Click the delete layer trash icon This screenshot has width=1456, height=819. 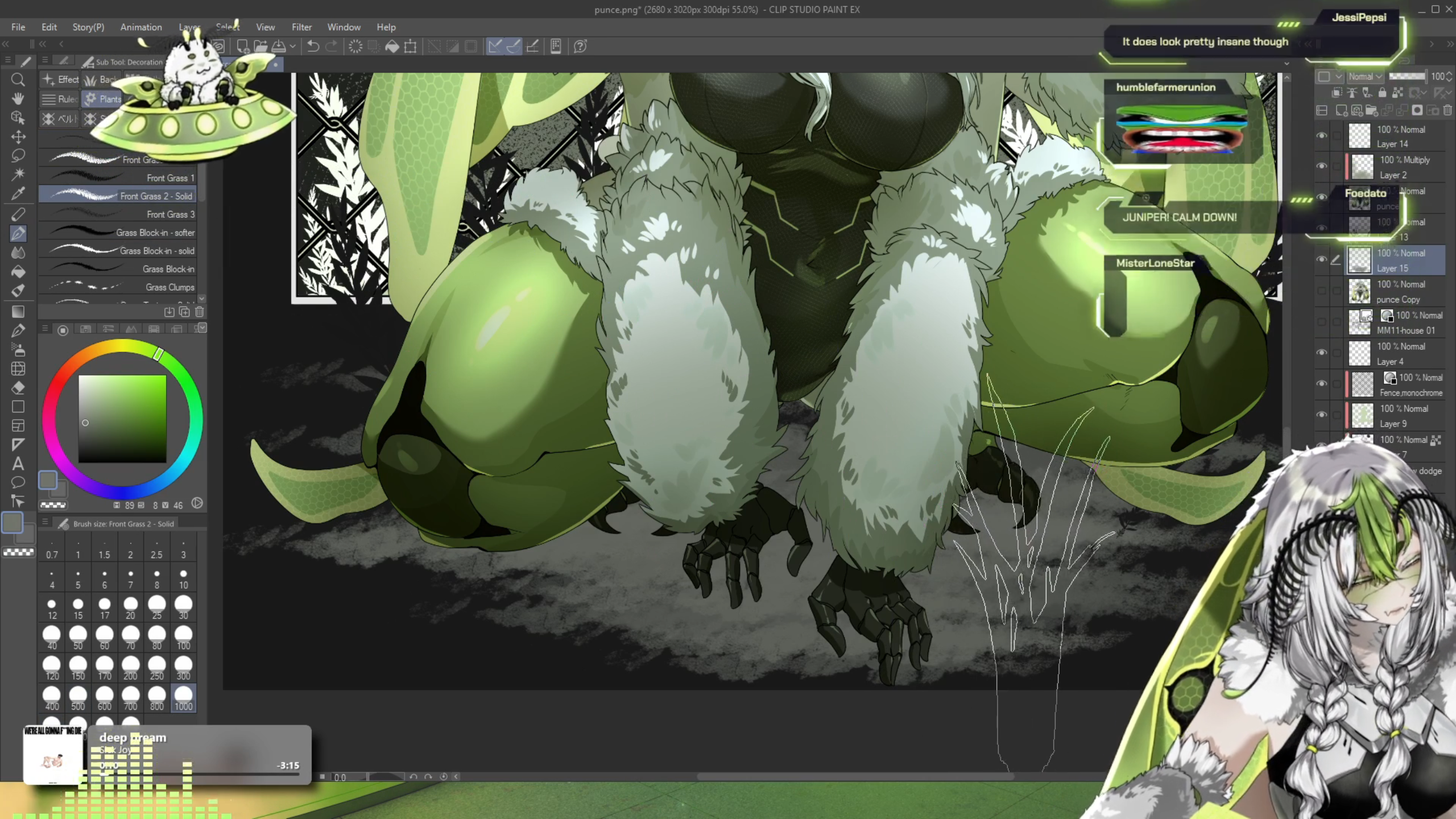pos(1447,110)
